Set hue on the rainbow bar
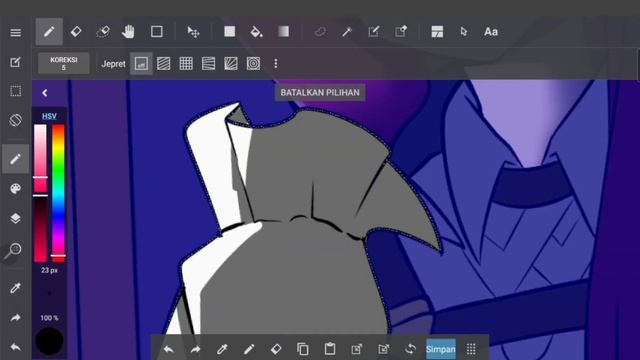This screenshot has height=360, width=640. [58, 193]
